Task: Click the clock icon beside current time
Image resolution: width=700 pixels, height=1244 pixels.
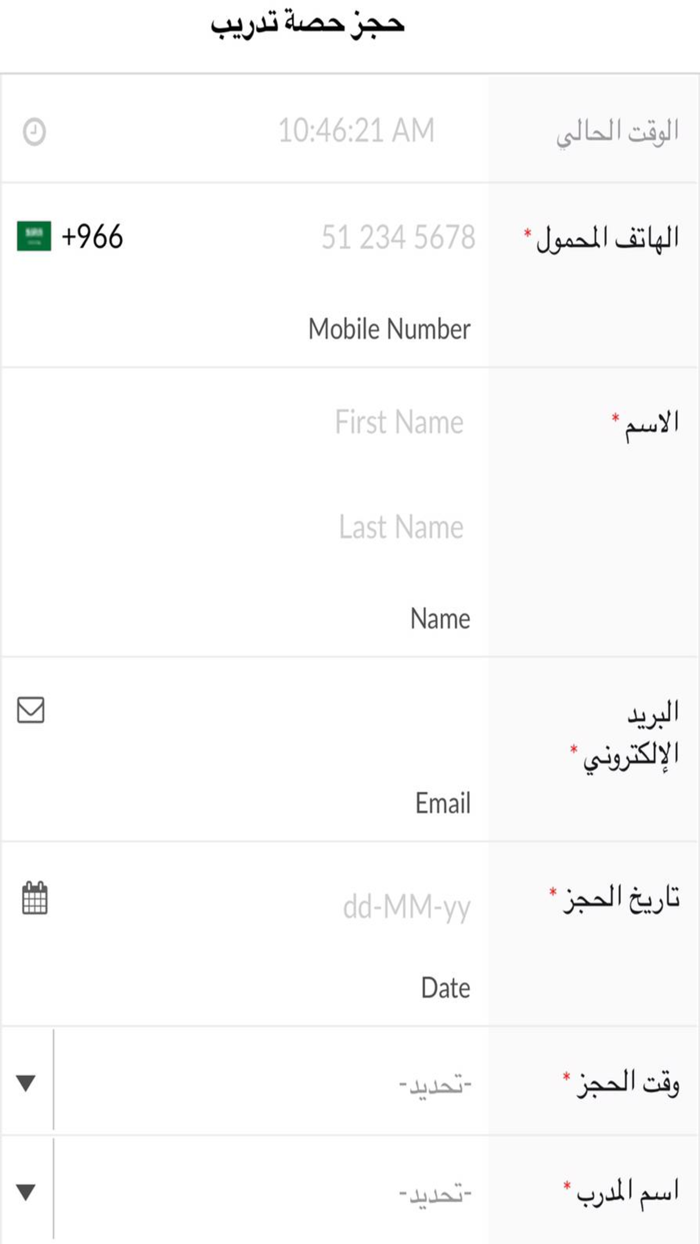Action: pos(34,131)
